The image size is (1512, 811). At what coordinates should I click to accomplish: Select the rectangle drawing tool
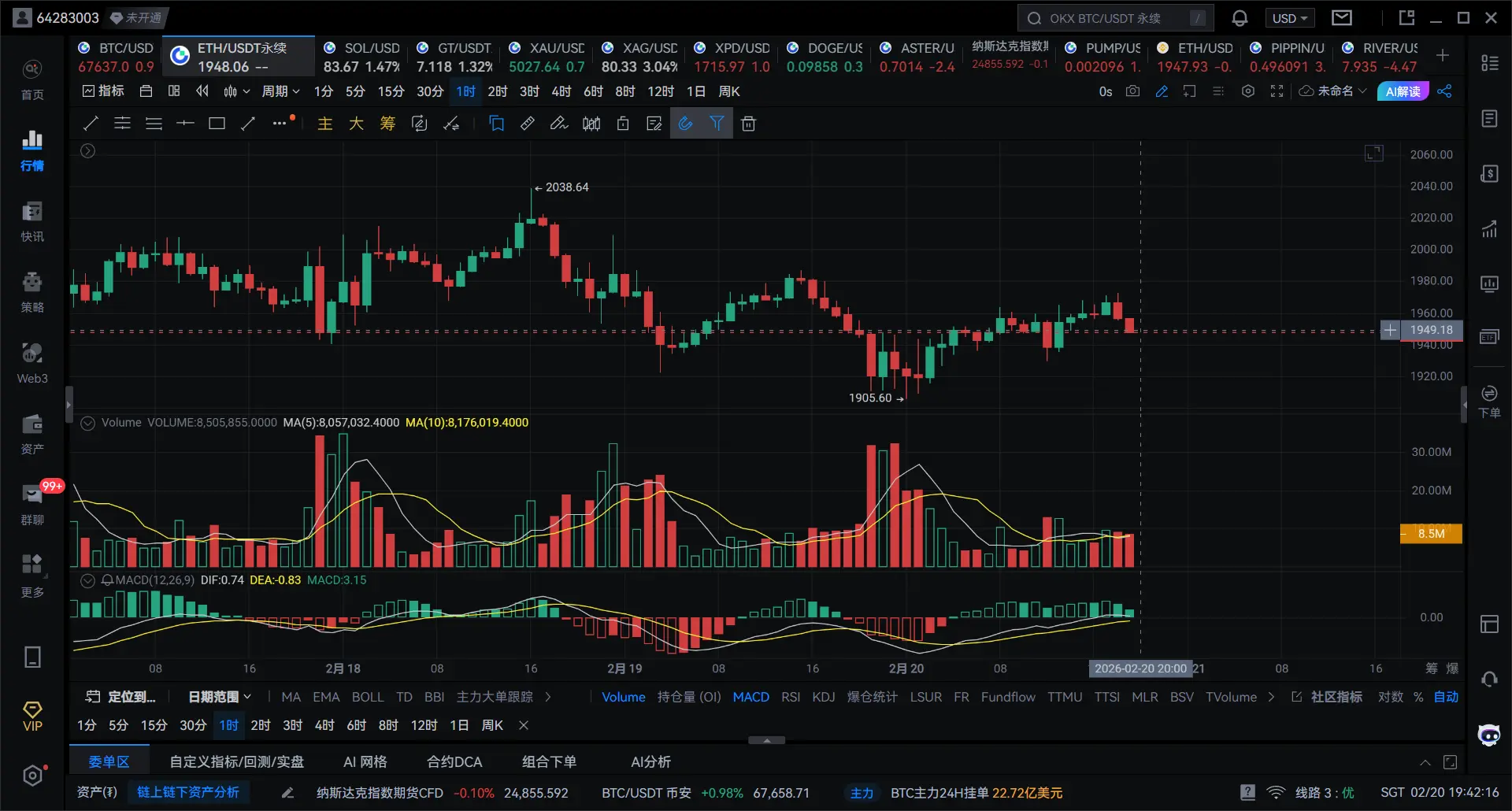(217, 124)
